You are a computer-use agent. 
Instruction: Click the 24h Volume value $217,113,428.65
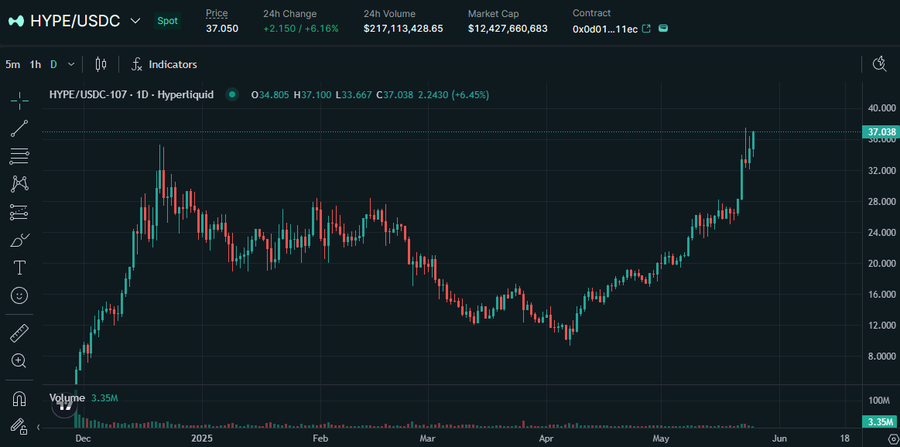click(403, 29)
